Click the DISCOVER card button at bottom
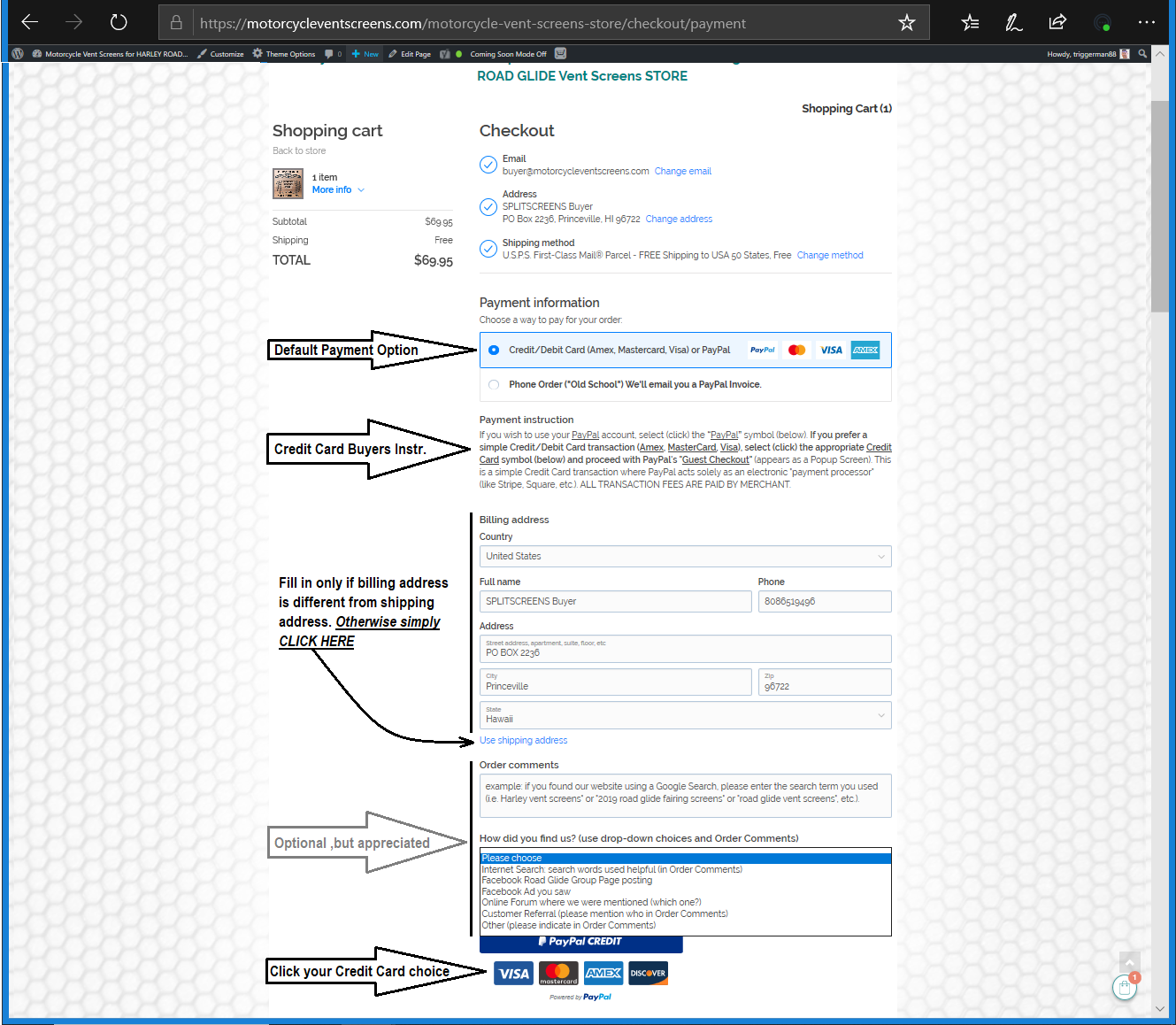 coord(649,974)
